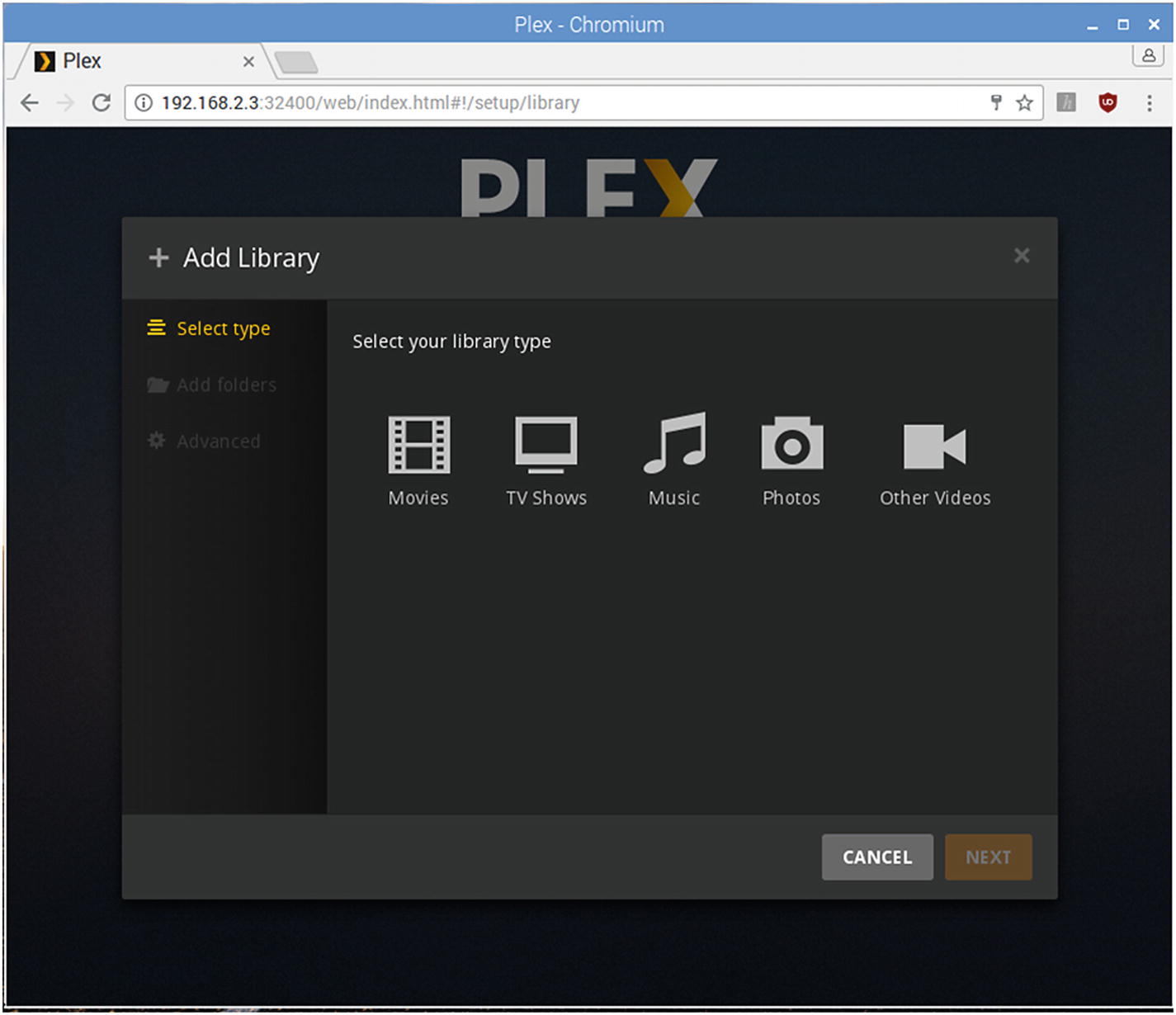
Task: Click the NEXT button
Action: coord(989,857)
